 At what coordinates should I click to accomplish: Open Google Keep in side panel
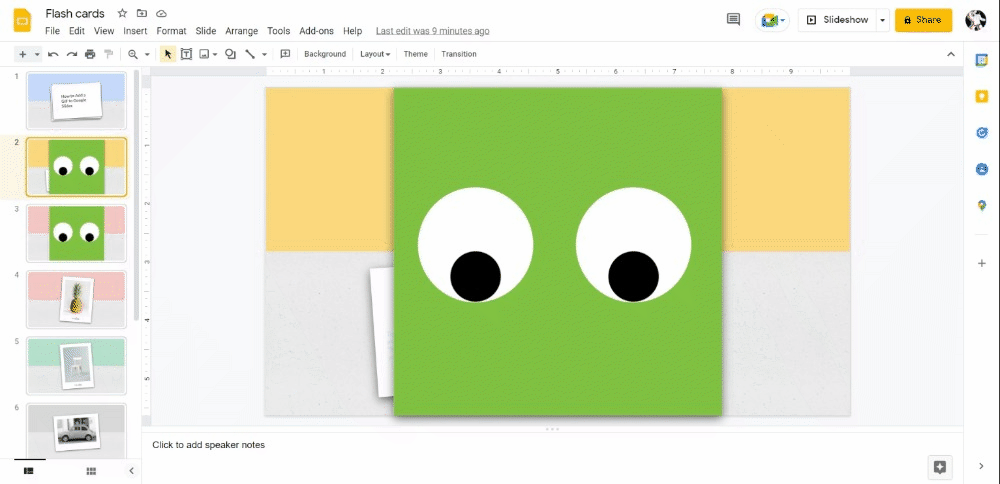point(982,96)
